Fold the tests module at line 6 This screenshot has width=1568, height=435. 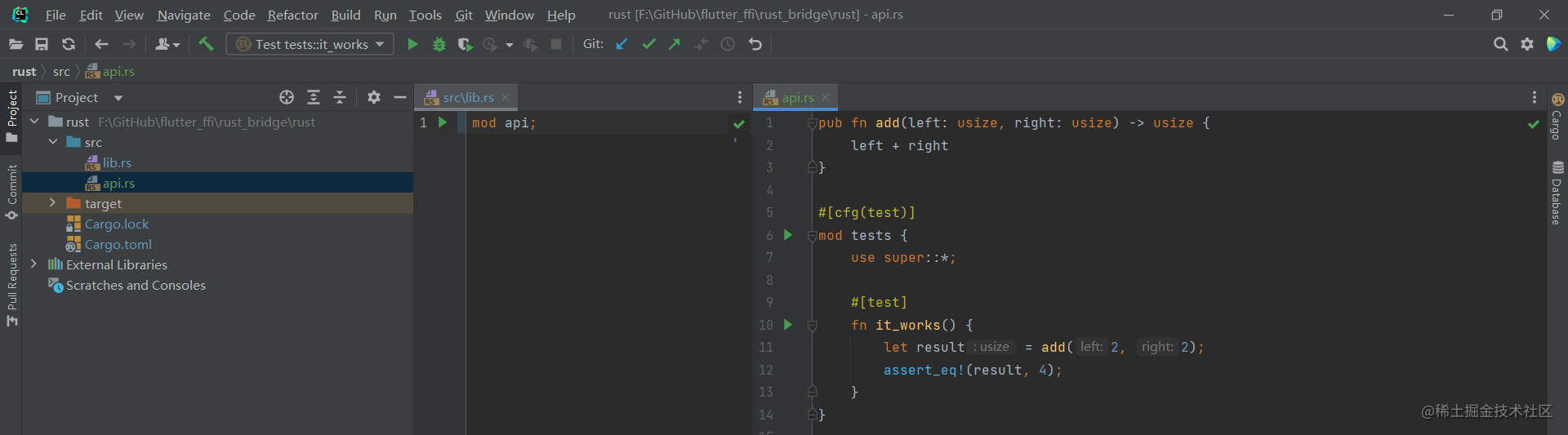813,235
